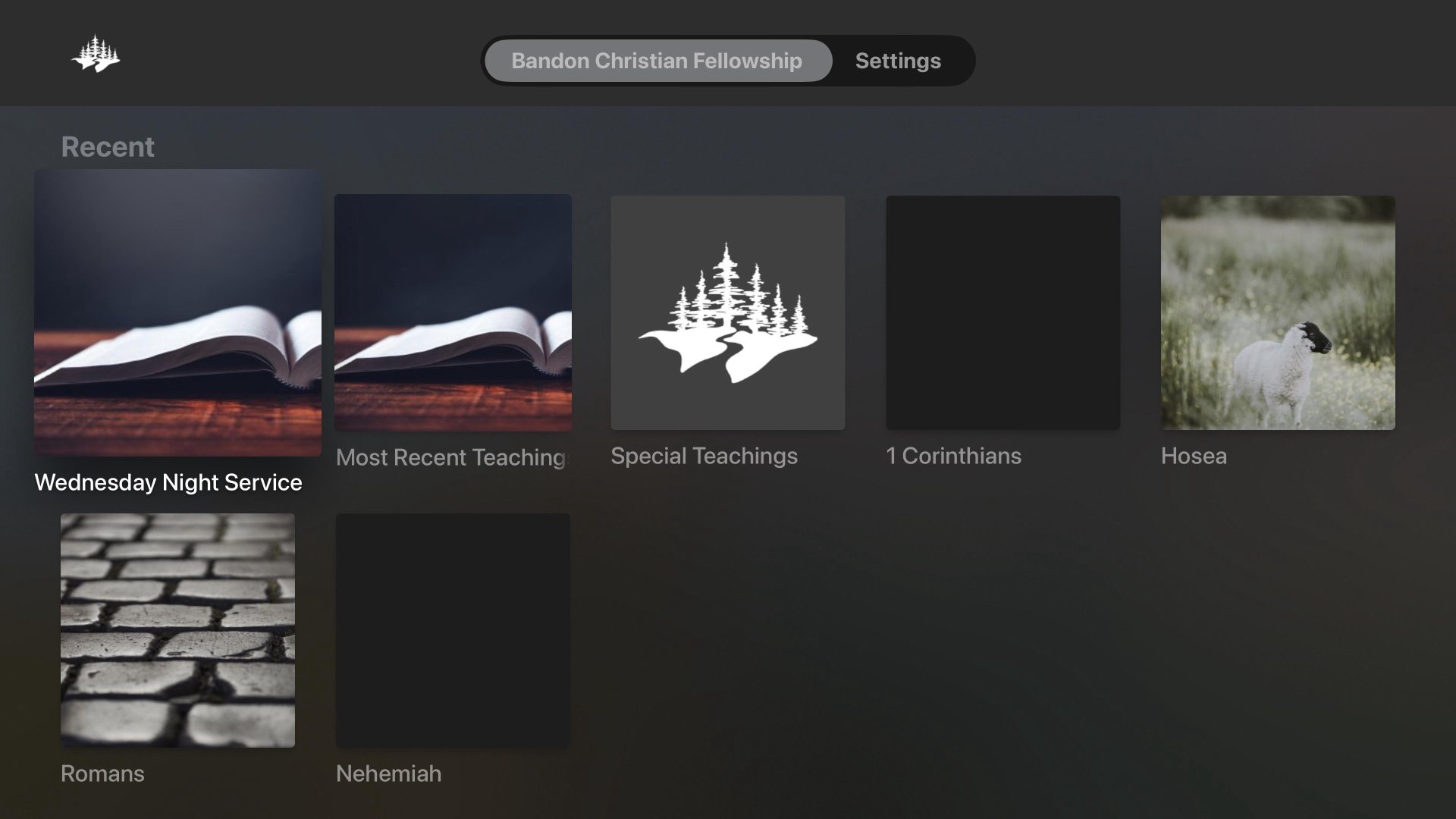Switch to the Settings tab
The image size is (1456, 819).
coord(898,61)
